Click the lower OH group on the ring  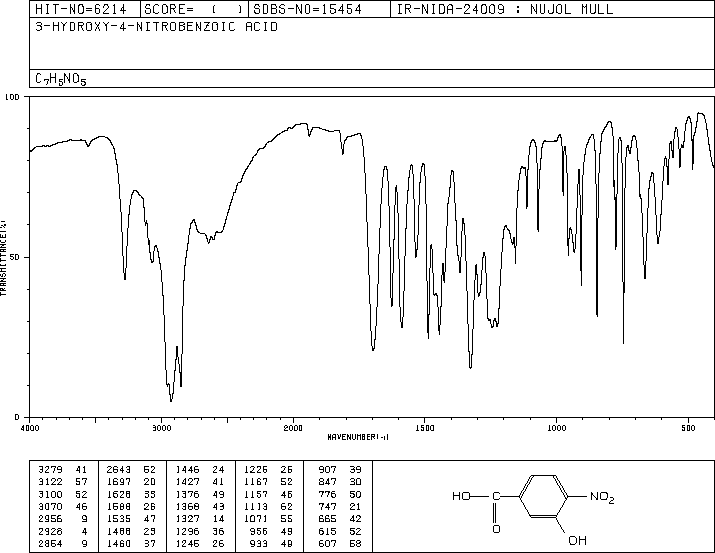coord(577,541)
